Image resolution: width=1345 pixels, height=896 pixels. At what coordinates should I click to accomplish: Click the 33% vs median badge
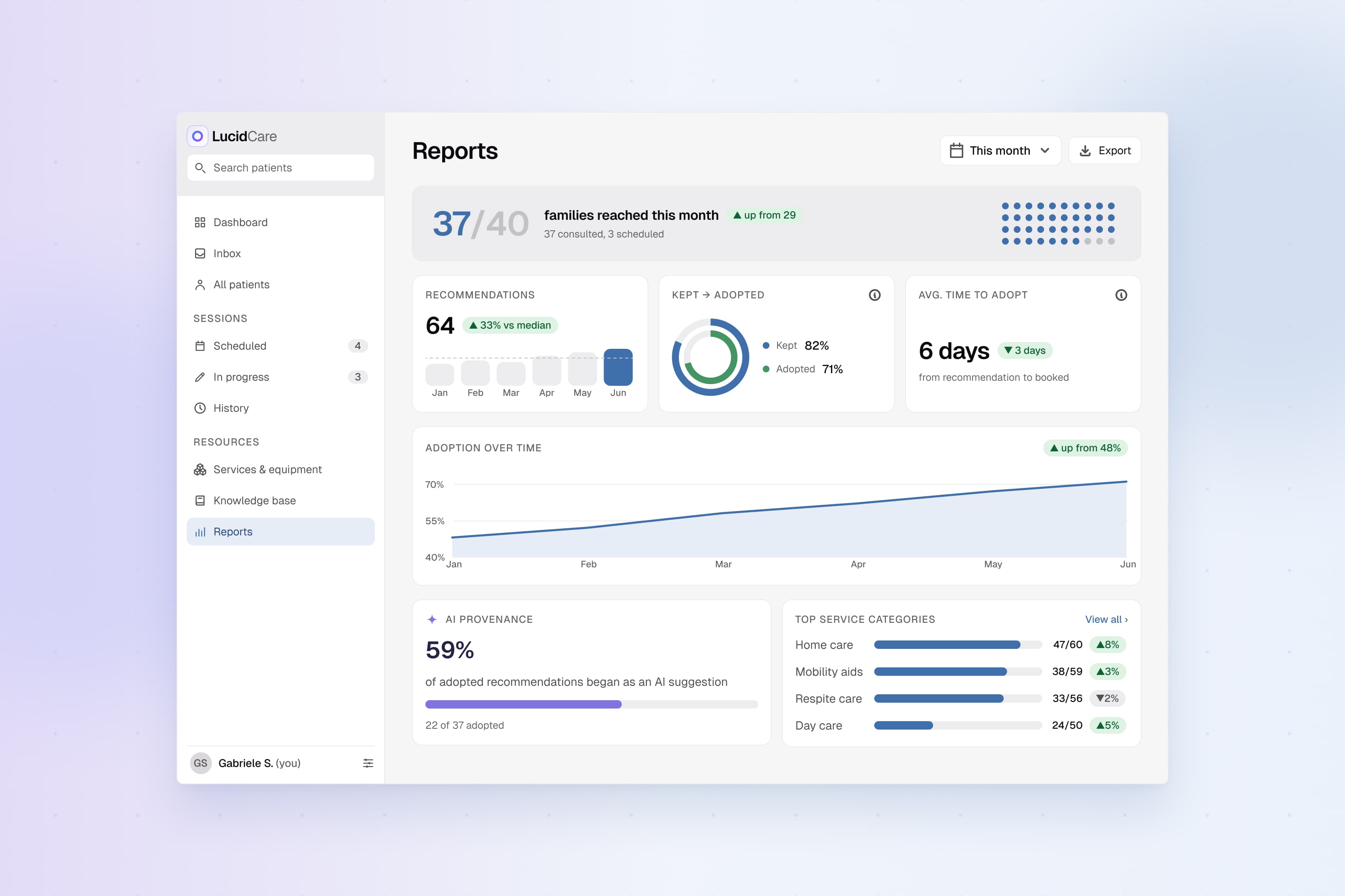click(x=510, y=325)
